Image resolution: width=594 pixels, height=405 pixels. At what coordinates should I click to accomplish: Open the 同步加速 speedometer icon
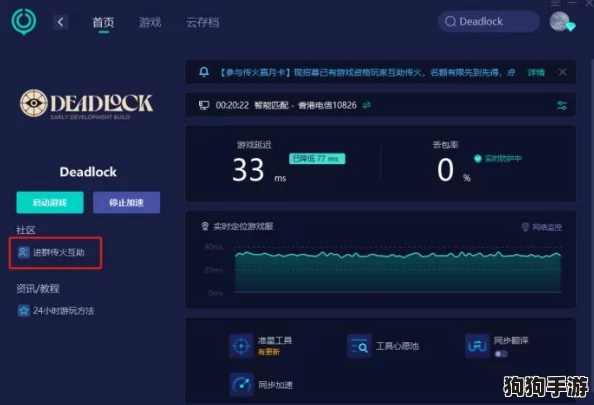(241, 385)
